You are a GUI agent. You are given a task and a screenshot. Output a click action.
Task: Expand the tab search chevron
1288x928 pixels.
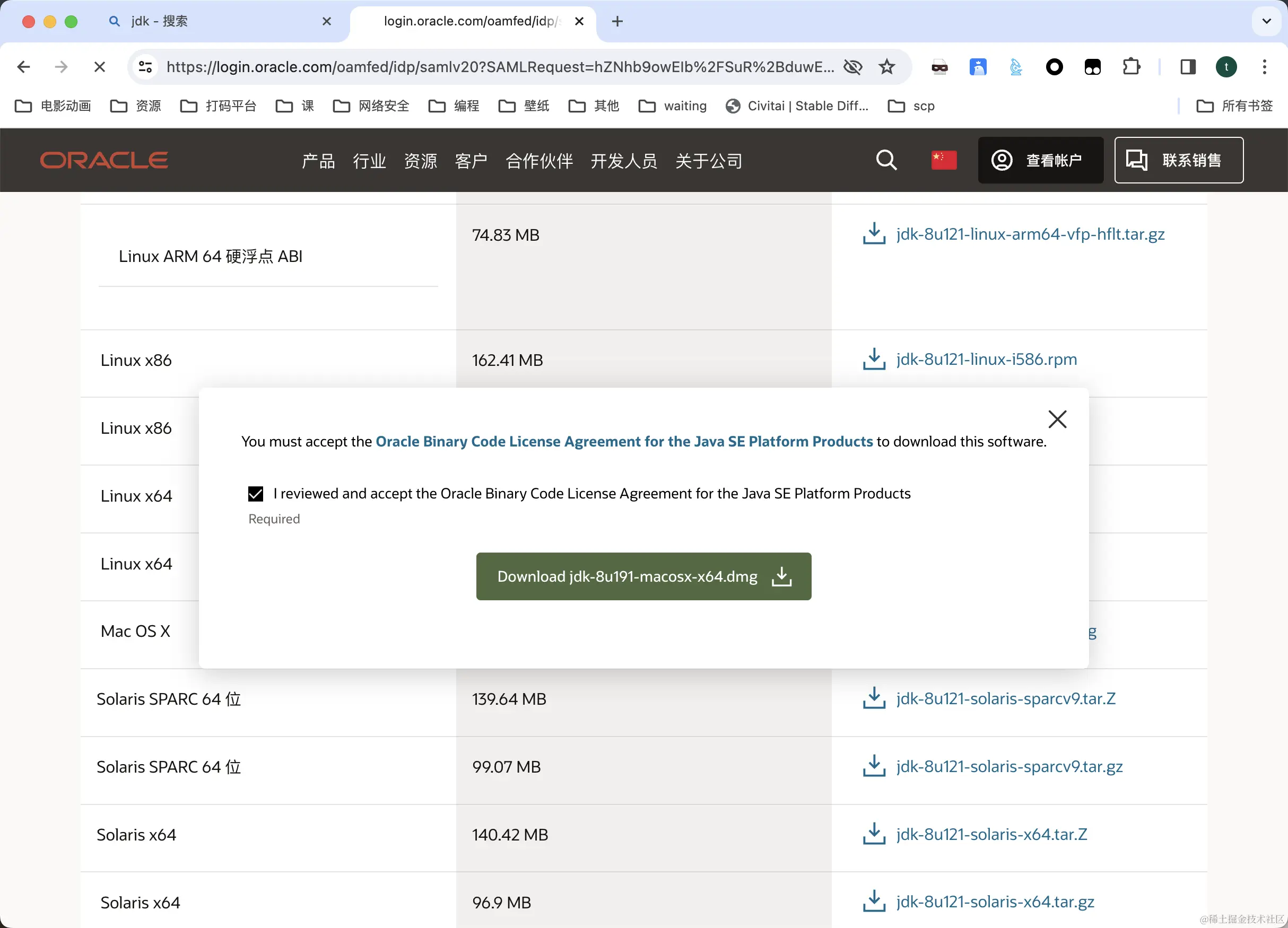click(x=1266, y=21)
